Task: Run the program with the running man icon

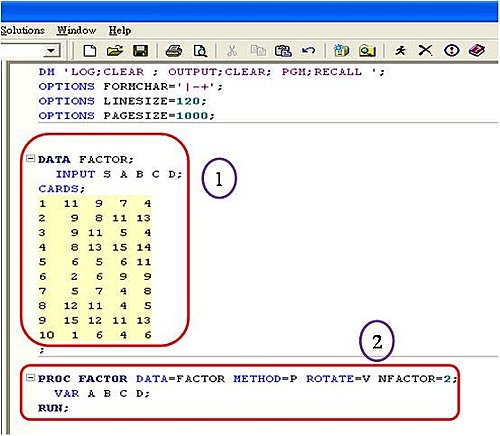Action: [400, 51]
